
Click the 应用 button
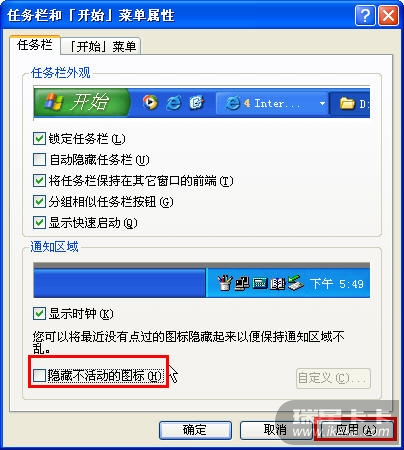[356, 430]
